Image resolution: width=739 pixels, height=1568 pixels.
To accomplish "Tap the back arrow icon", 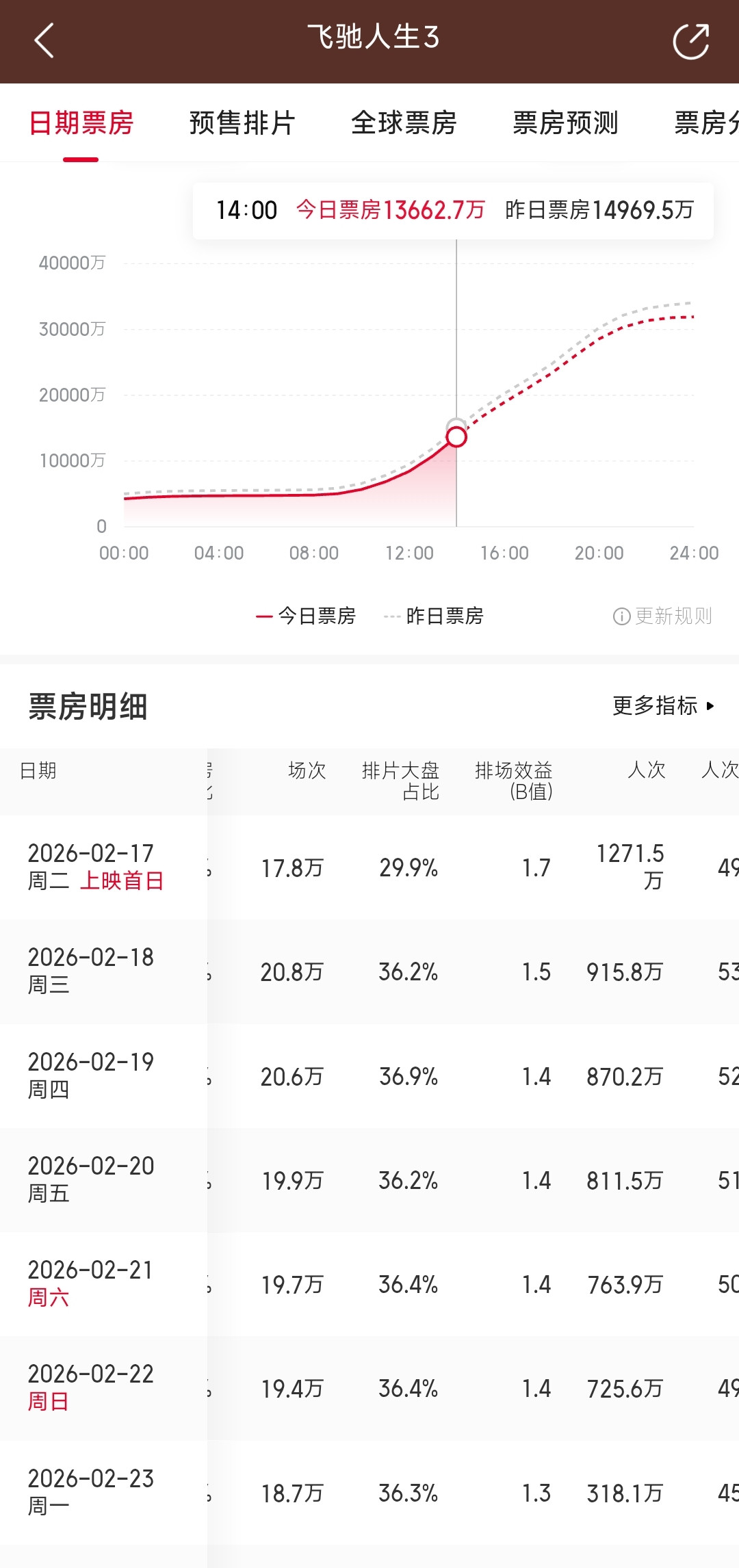I will click(44, 40).
